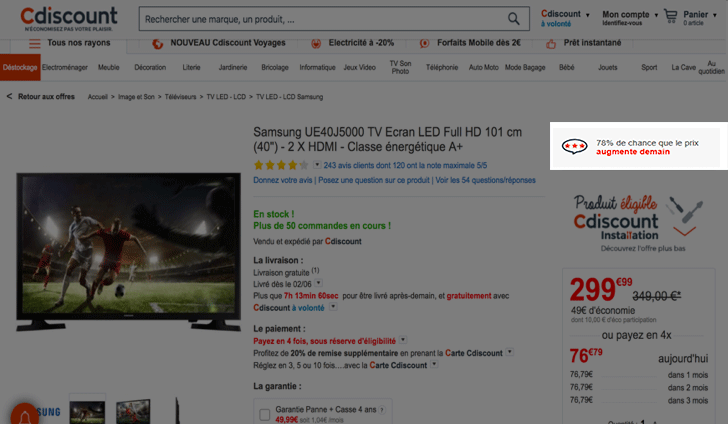Image resolution: width=728 pixels, height=424 pixels.
Task: Click the TV LED - LCD Samsung breadcrumb
Action: 289,97
